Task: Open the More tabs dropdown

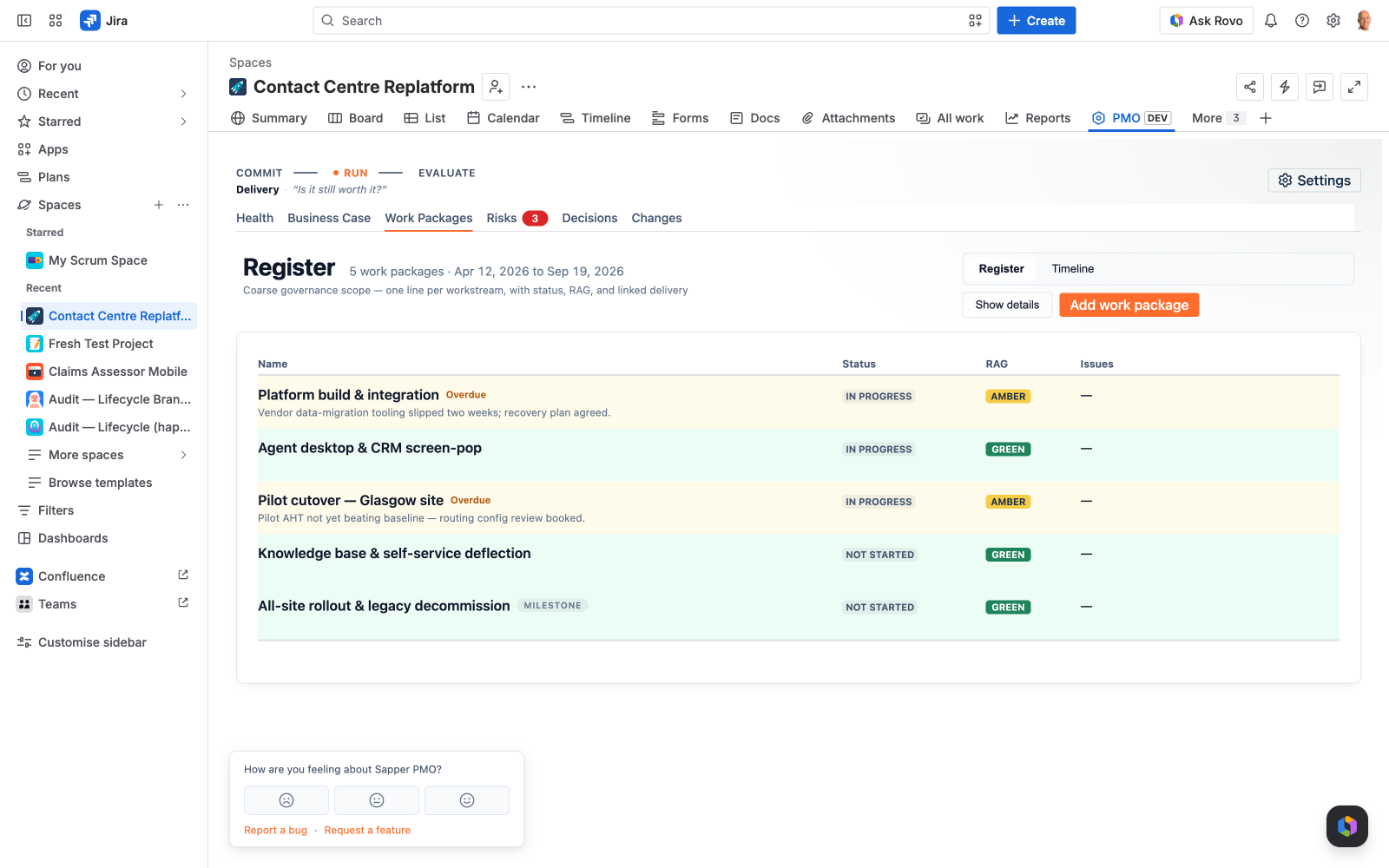Action: click(1218, 118)
